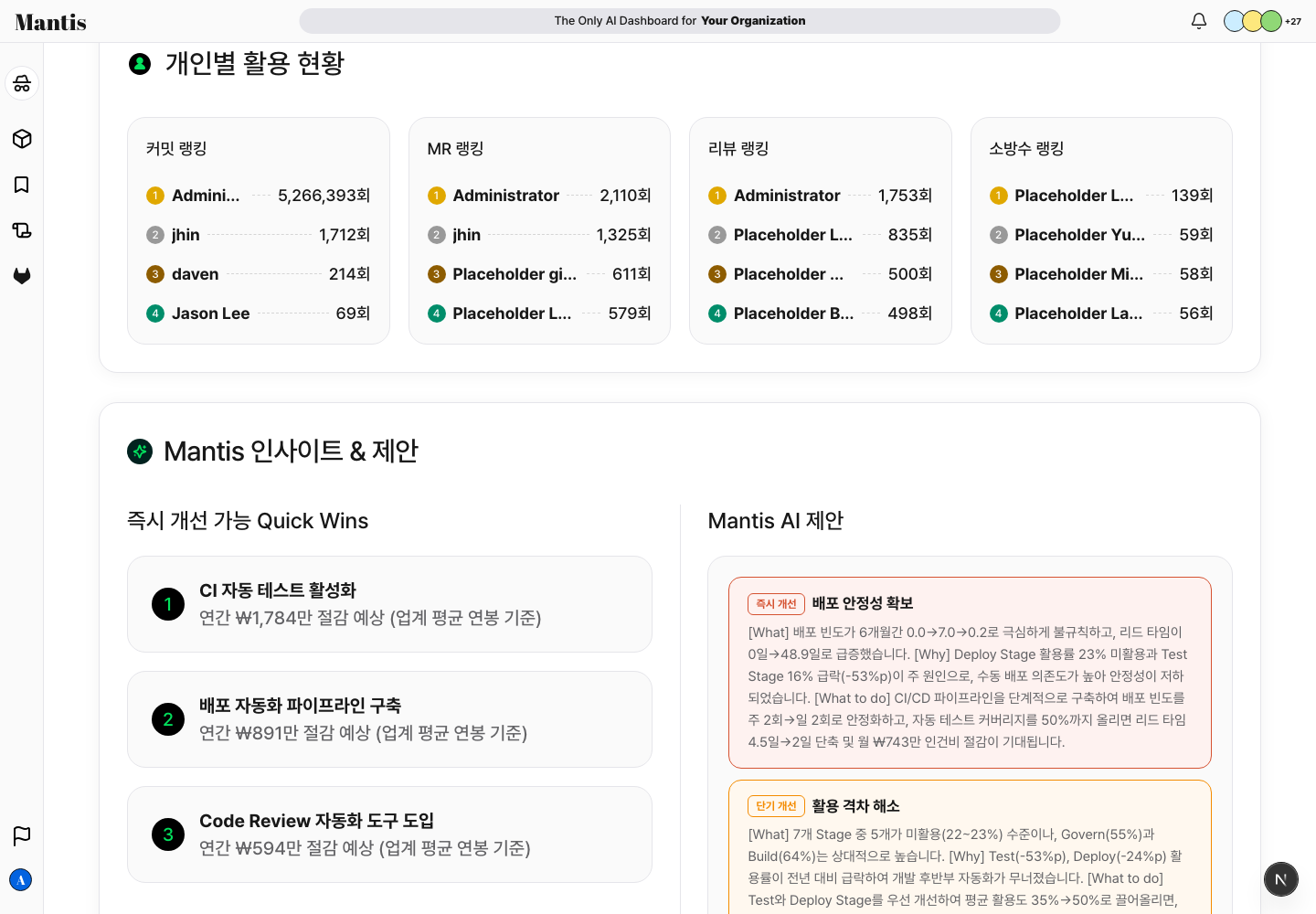Select the 리뷰 랭킹 row with 500회
1316x914 pixels.
coord(821,274)
